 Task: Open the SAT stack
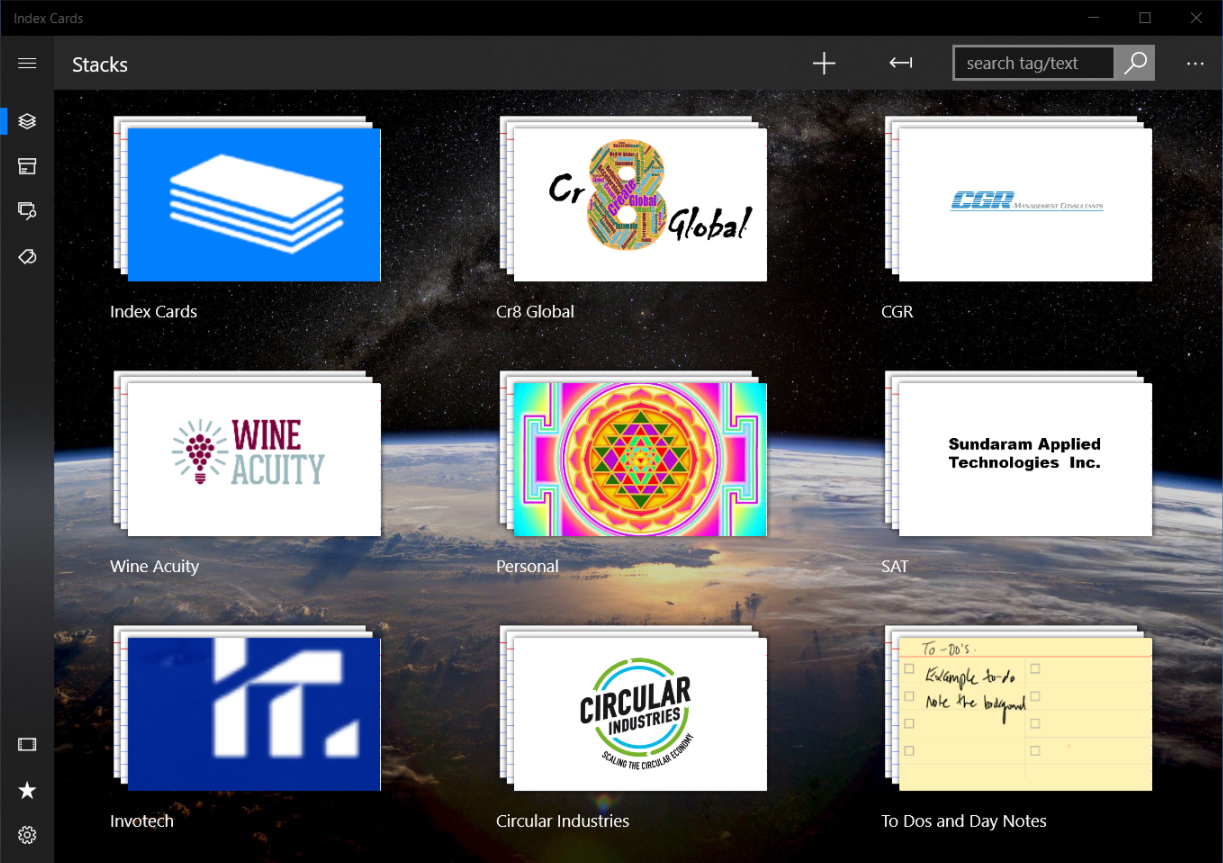click(1023, 458)
